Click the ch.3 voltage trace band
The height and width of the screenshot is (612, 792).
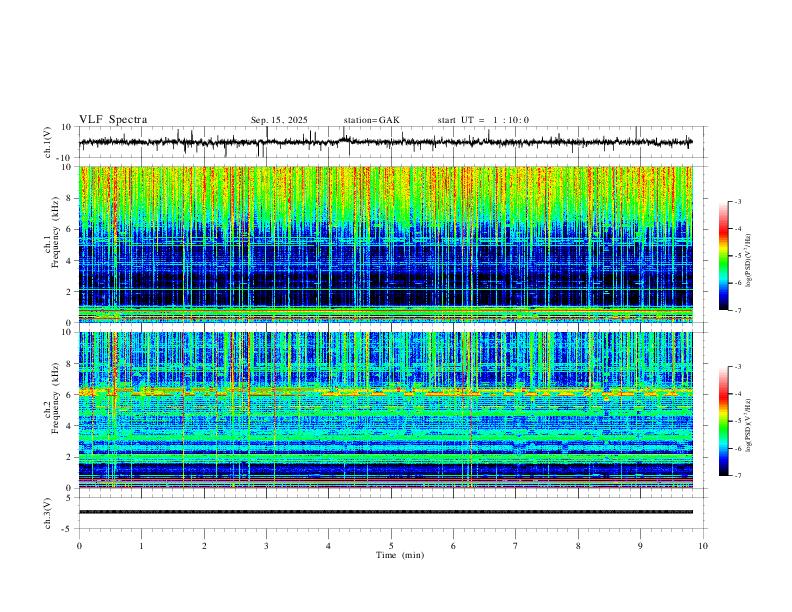(x=386, y=512)
